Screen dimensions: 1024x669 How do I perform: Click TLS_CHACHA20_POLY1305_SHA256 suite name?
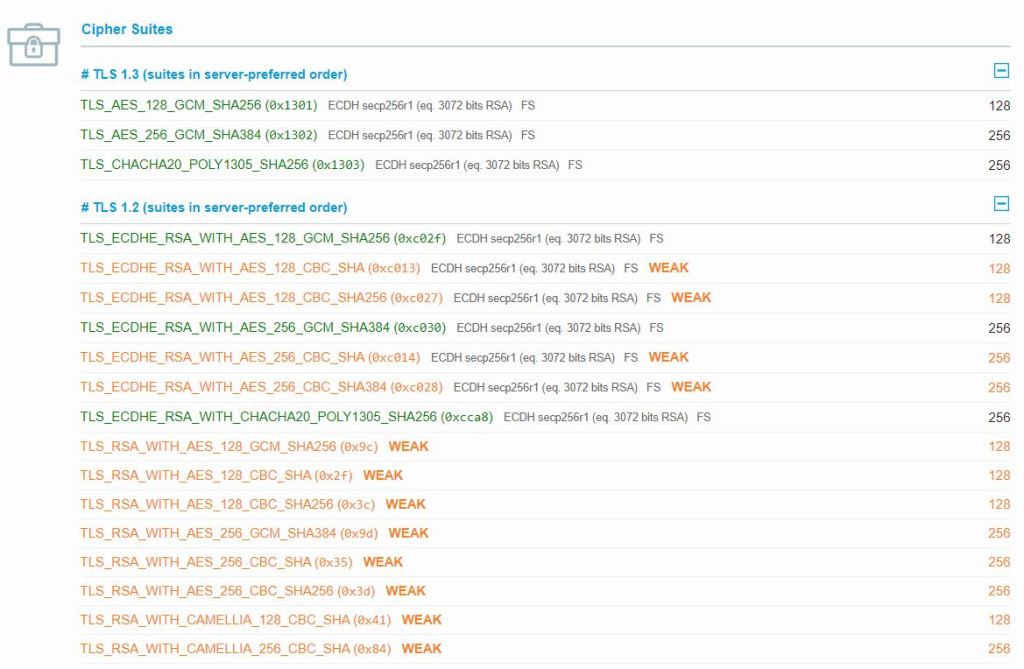pyautogui.click(x=222, y=164)
